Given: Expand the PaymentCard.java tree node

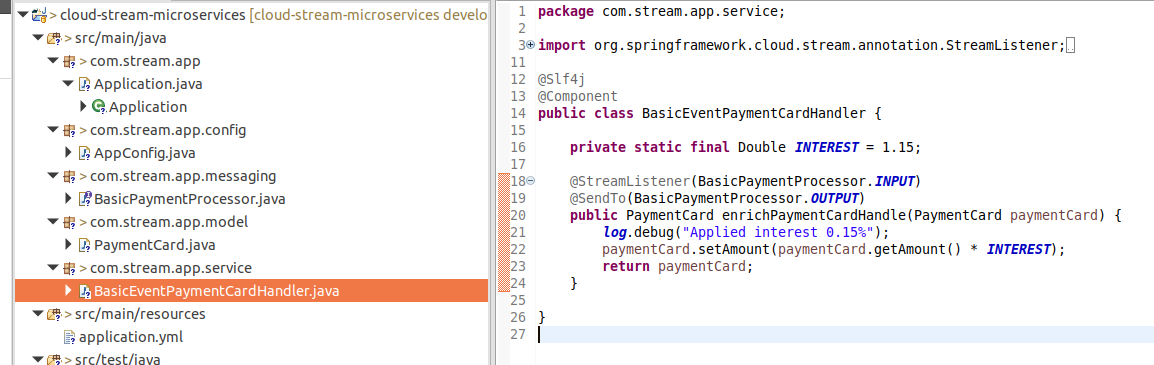Looking at the screenshot, I should [69, 244].
